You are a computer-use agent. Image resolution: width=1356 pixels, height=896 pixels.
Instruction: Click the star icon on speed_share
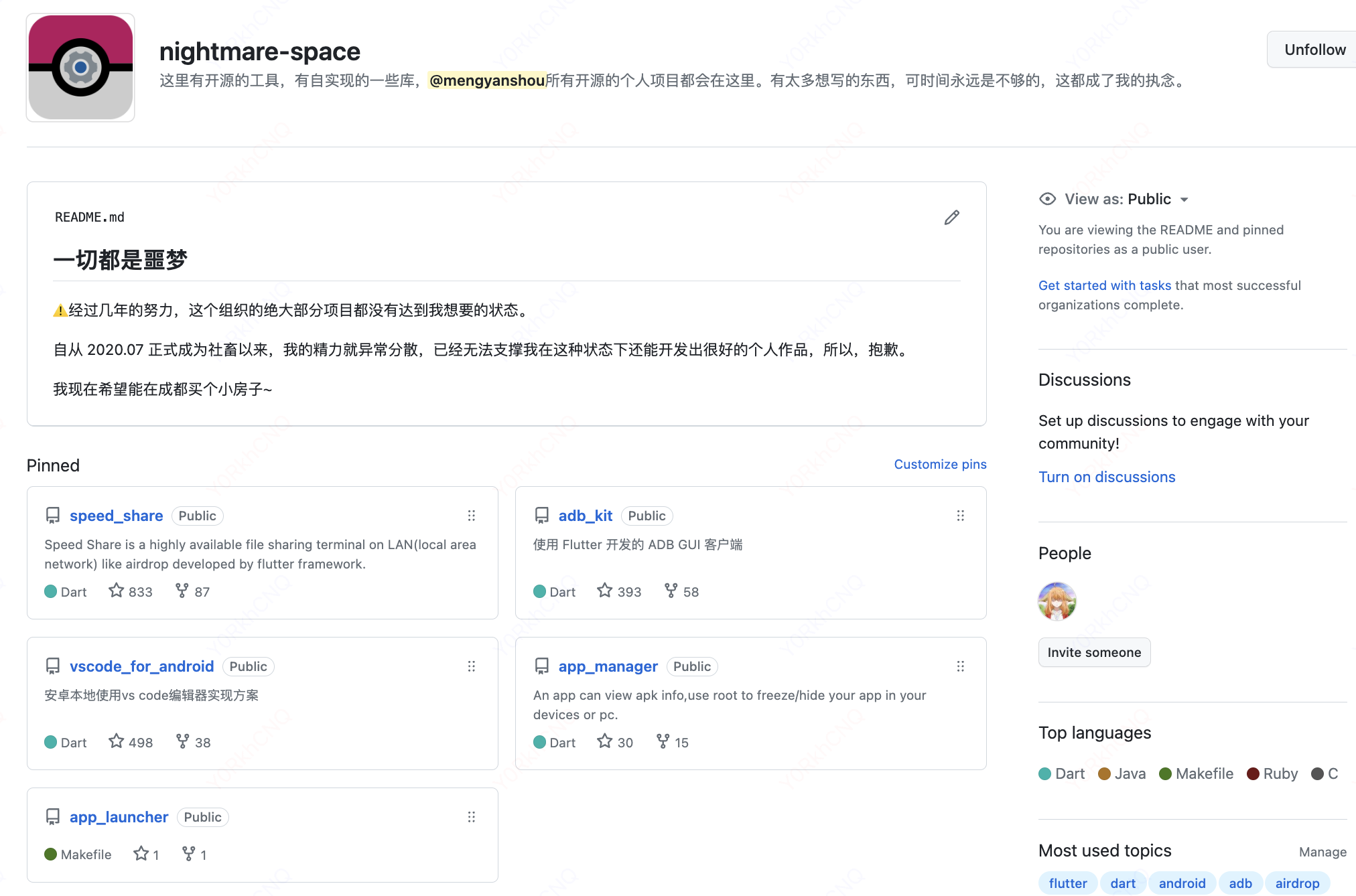point(117,591)
